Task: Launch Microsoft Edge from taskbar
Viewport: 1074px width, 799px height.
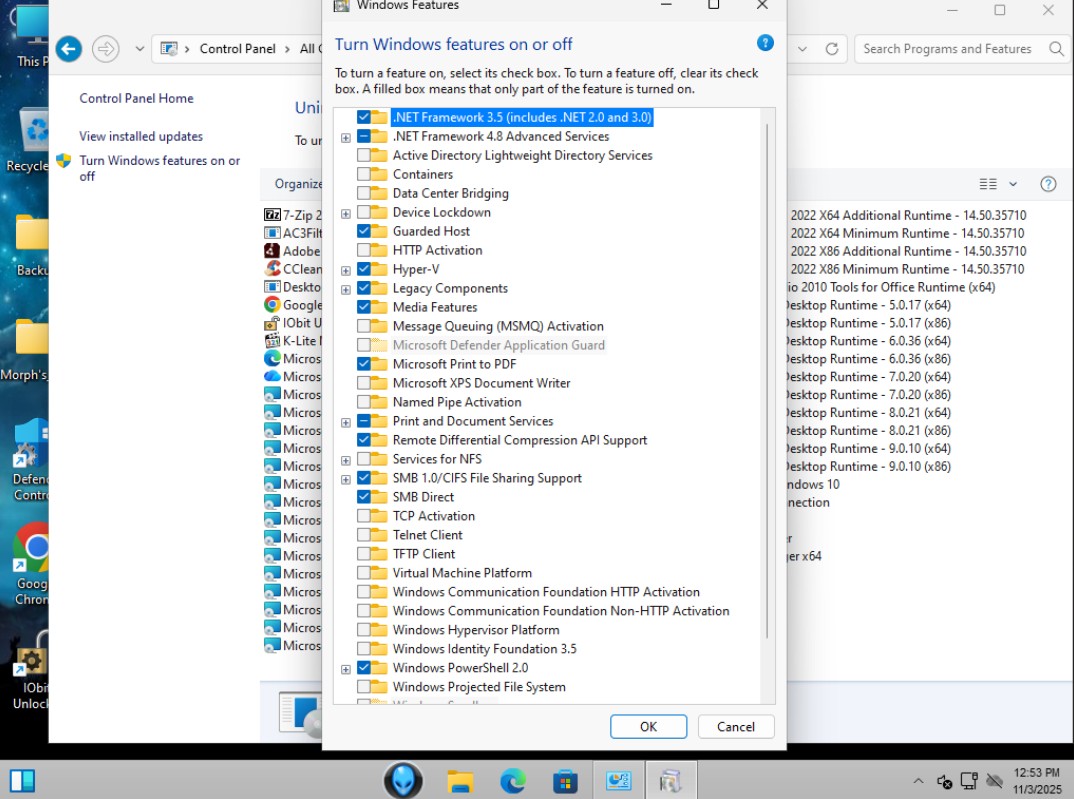Action: tap(512, 781)
